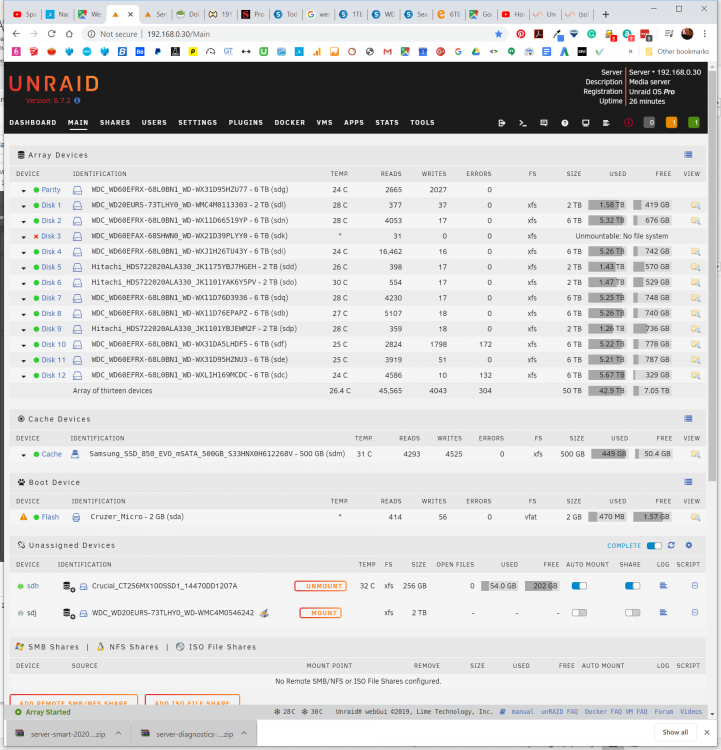Screen dimensions: 721x750
Task: Expand the Cache device dropdown arrow
Action: pos(23,455)
